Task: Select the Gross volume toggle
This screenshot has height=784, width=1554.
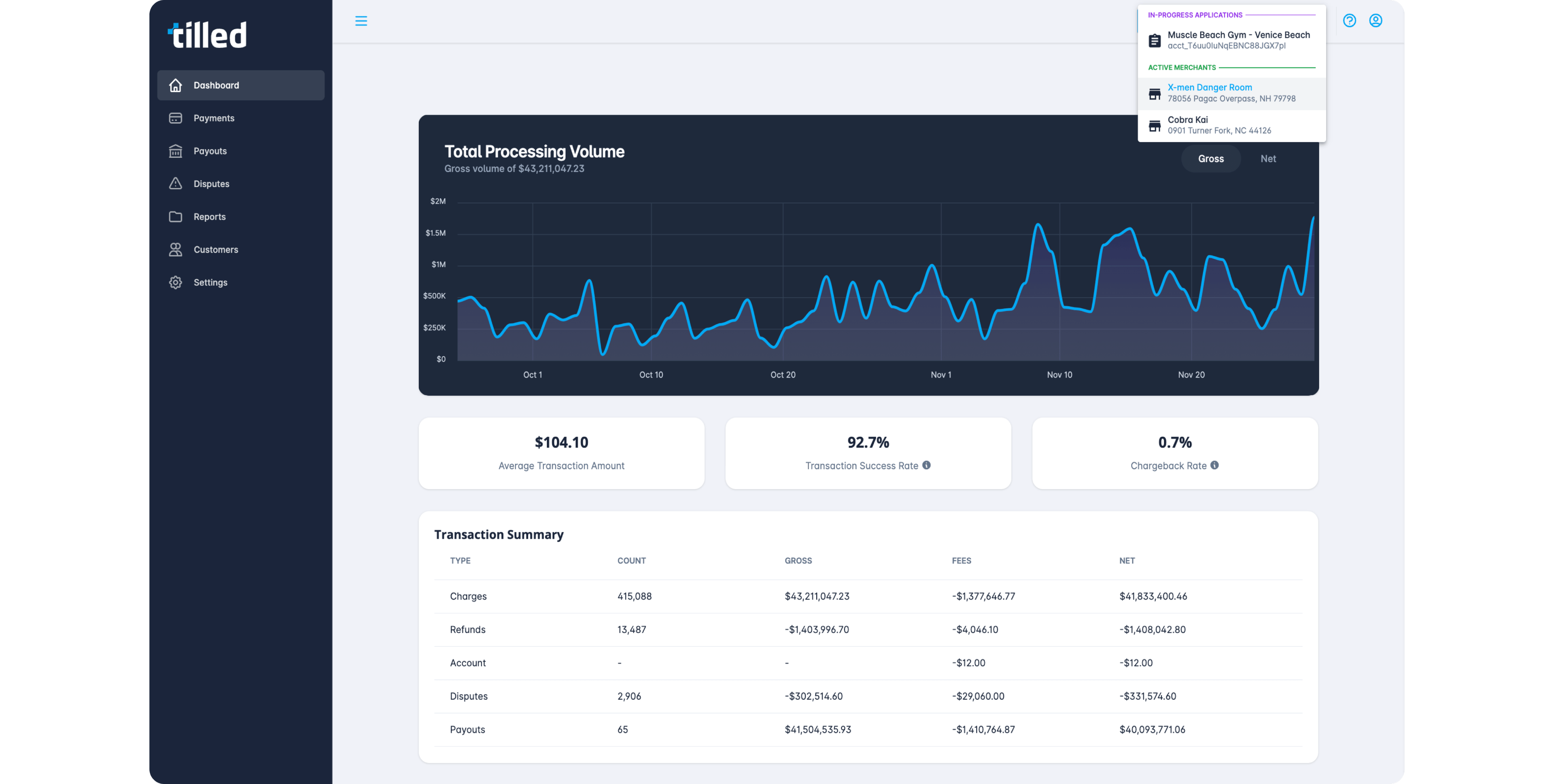Action: tap(1210, 159)
